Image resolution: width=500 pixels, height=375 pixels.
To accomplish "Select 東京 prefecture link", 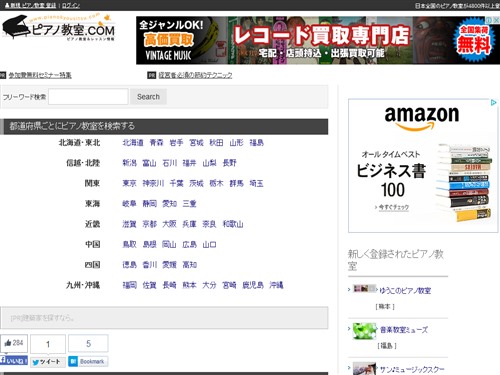I will click(x=129, y=183).
